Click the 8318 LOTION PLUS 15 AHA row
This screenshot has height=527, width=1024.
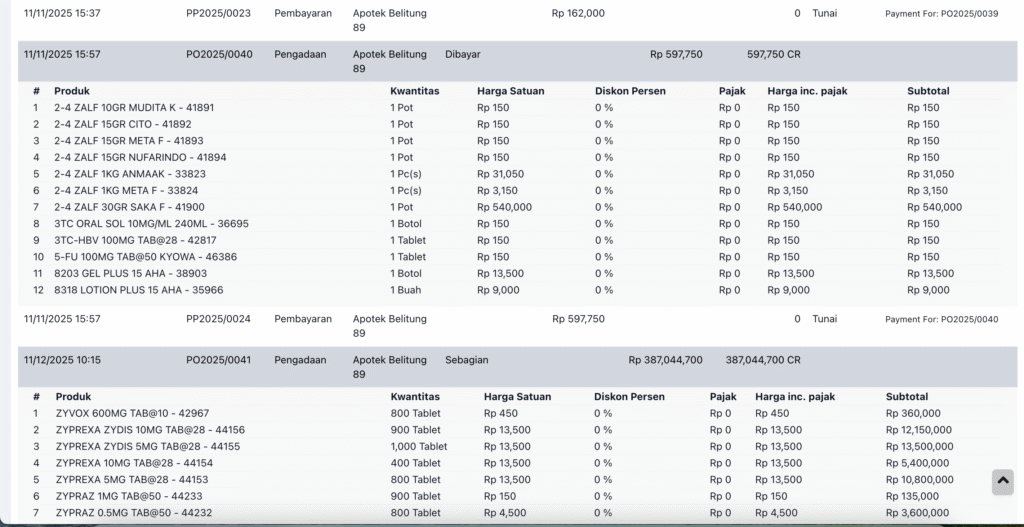click(138, 290)
